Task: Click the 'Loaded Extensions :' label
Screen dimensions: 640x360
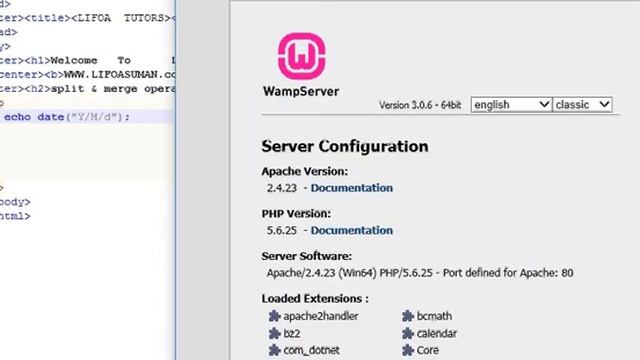Action: point(315,299)
